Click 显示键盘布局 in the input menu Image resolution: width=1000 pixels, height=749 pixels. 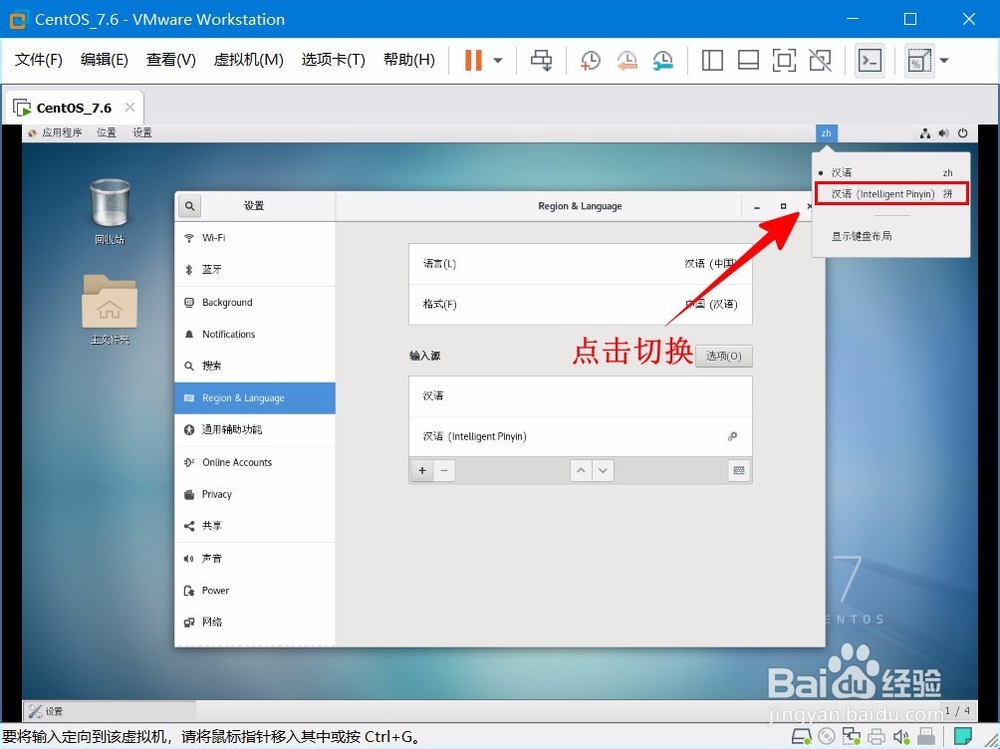pyautogui.click(x=861, y=236)
